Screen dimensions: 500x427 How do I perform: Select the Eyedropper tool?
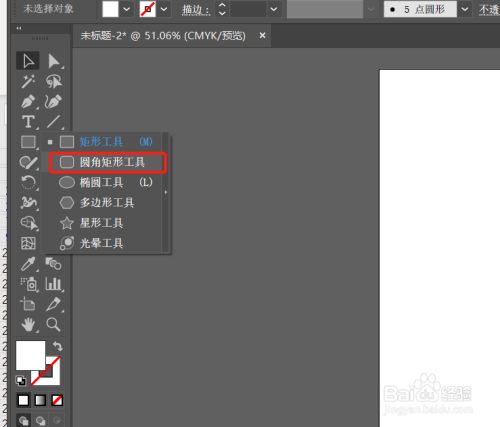tap(28, 264)
